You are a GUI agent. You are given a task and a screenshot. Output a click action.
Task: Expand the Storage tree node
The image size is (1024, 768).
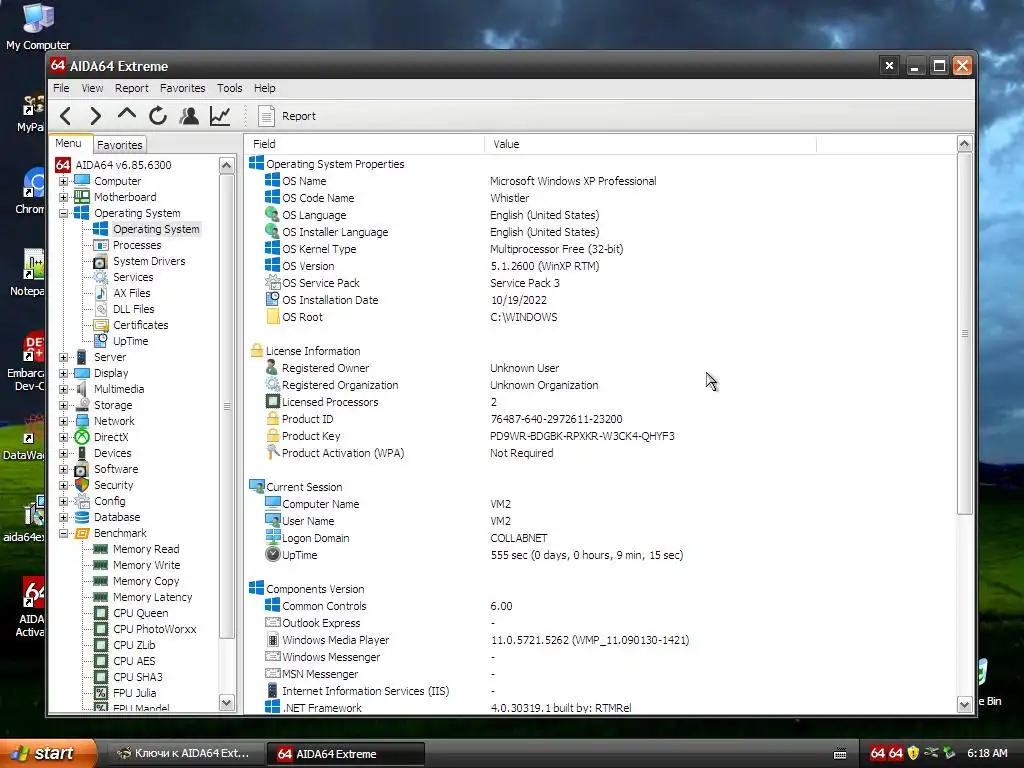click(x=63, y=405)
